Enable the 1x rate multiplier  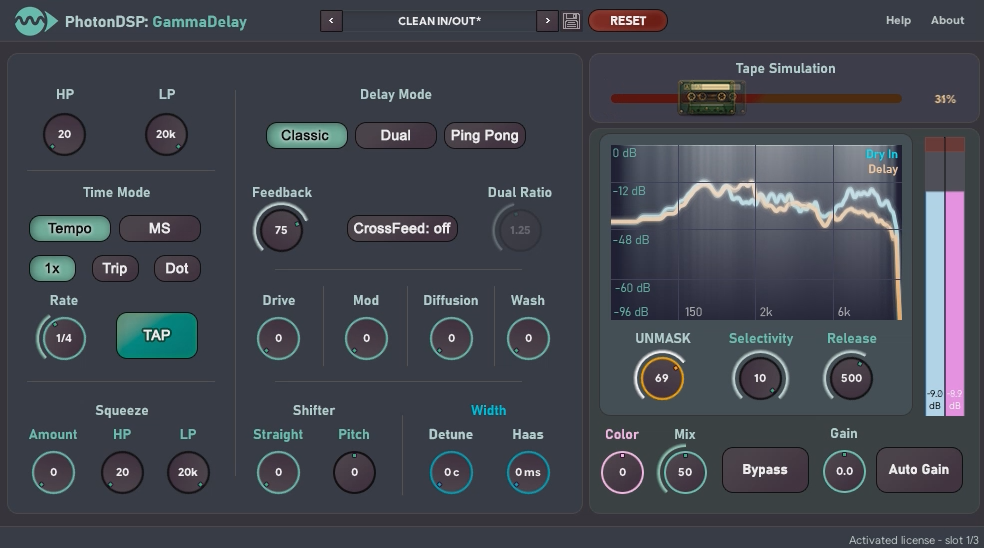(x=52, y=269)
